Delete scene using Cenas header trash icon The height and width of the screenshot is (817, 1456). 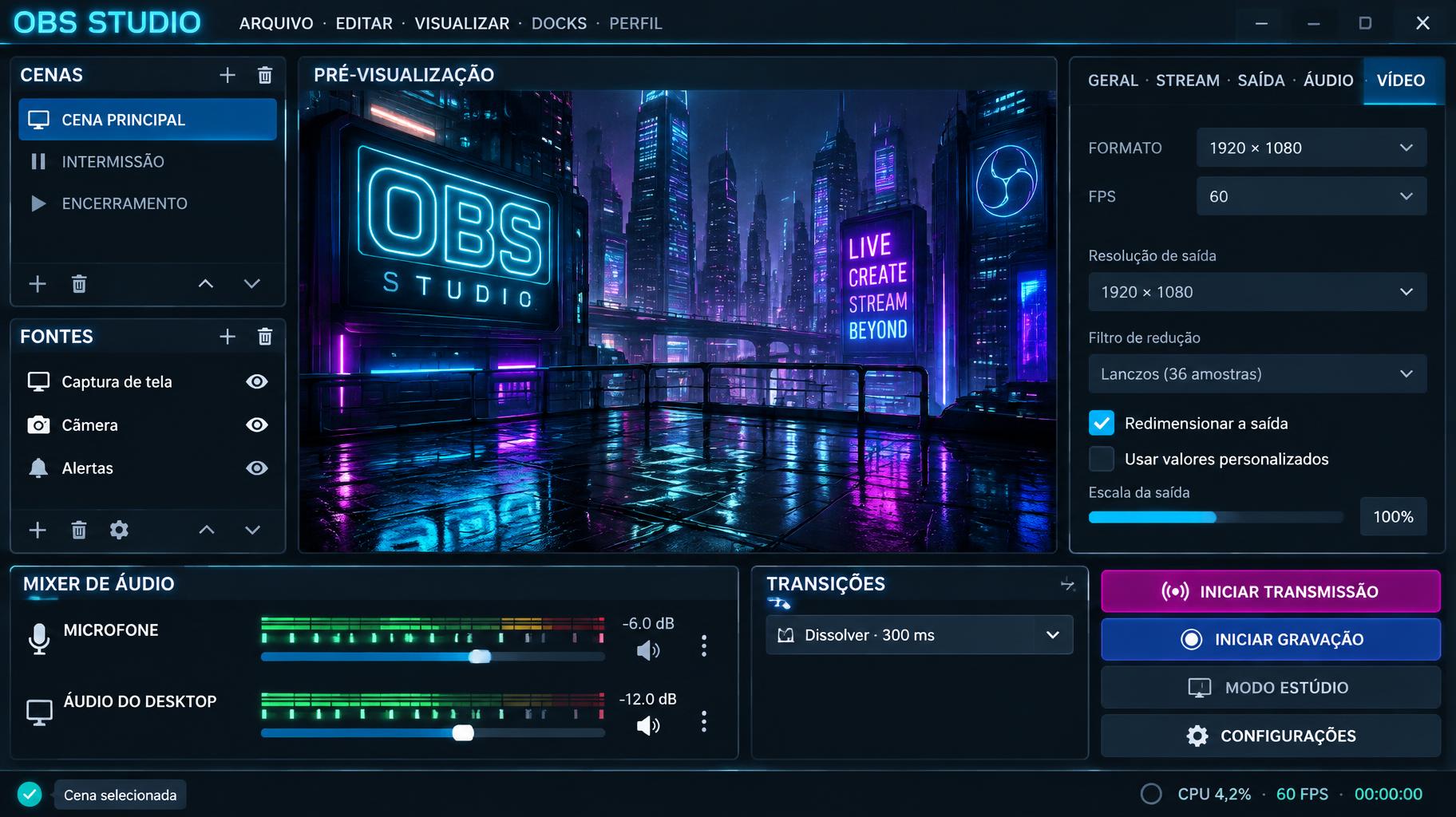pyautogui.click(x=265, y=75)
